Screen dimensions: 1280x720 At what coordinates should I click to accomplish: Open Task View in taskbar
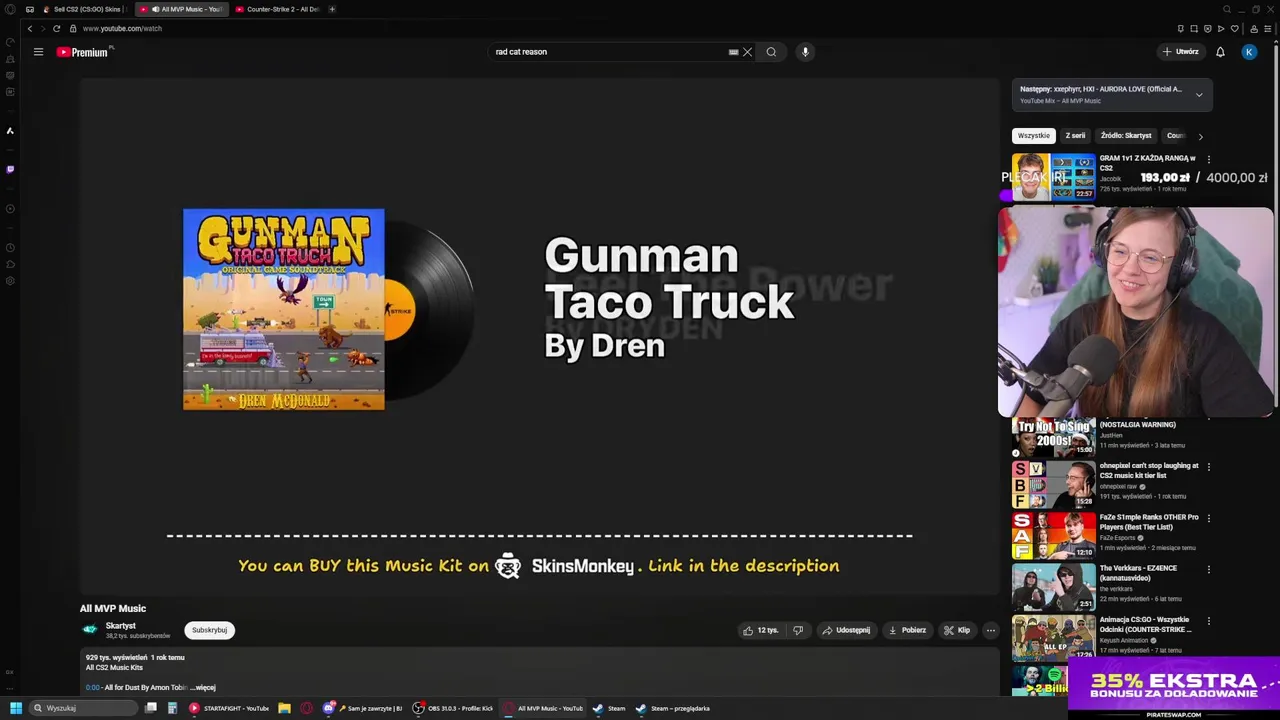151,708
